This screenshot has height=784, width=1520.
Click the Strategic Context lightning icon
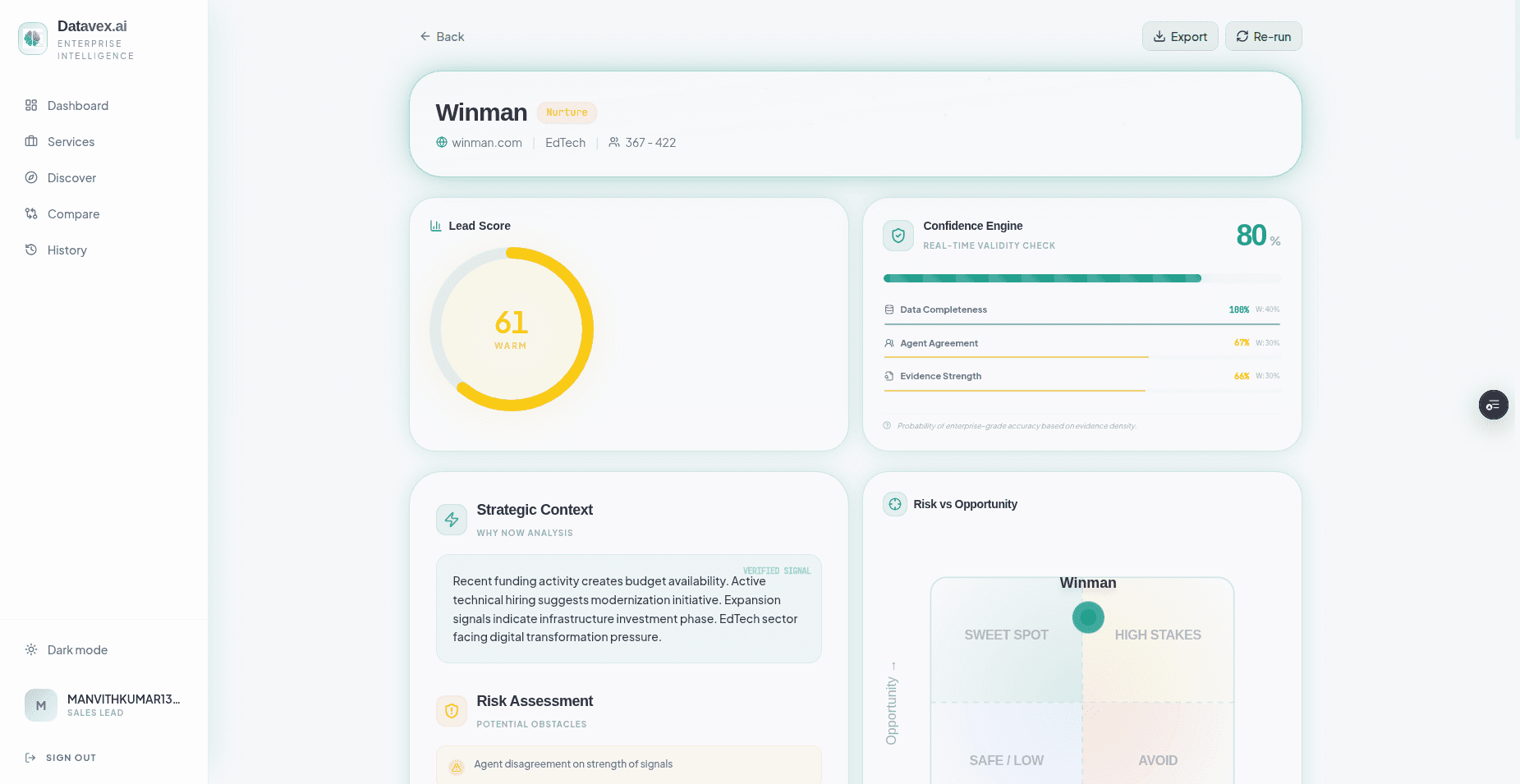(452, 520)
